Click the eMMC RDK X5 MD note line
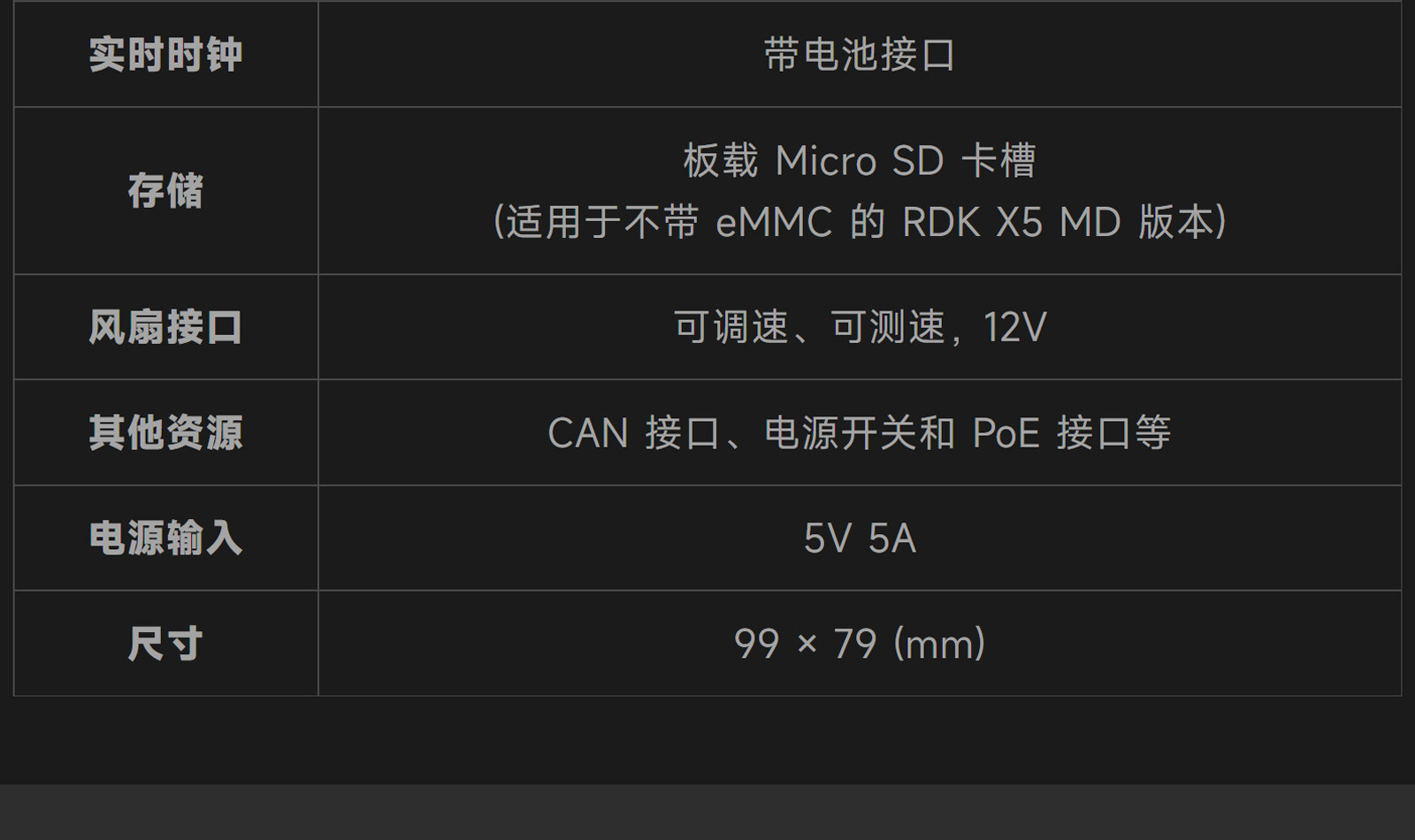Viewport: 1415px width, 840px height. 860,221
